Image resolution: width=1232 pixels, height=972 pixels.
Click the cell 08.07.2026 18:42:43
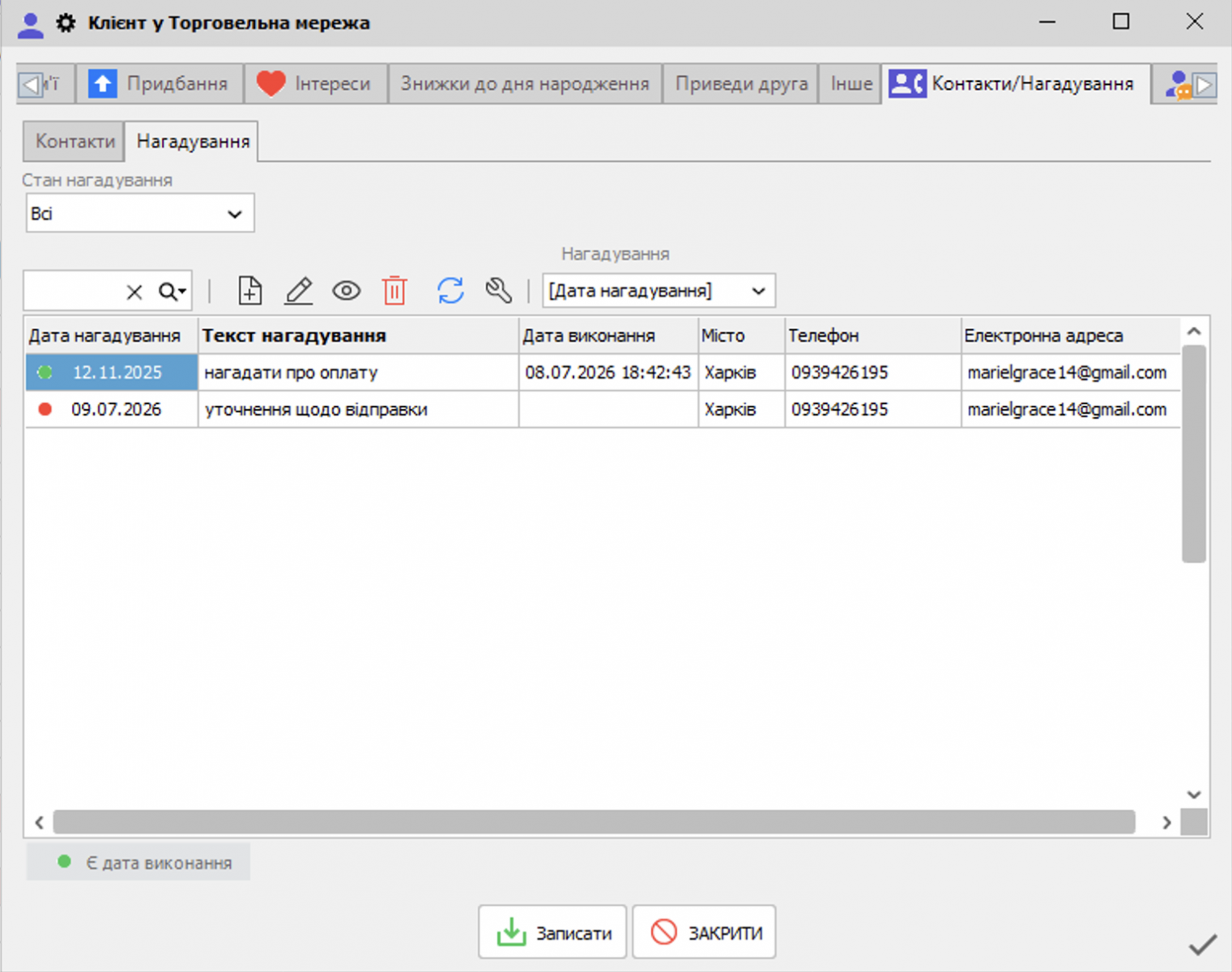[x=608, y=373]
